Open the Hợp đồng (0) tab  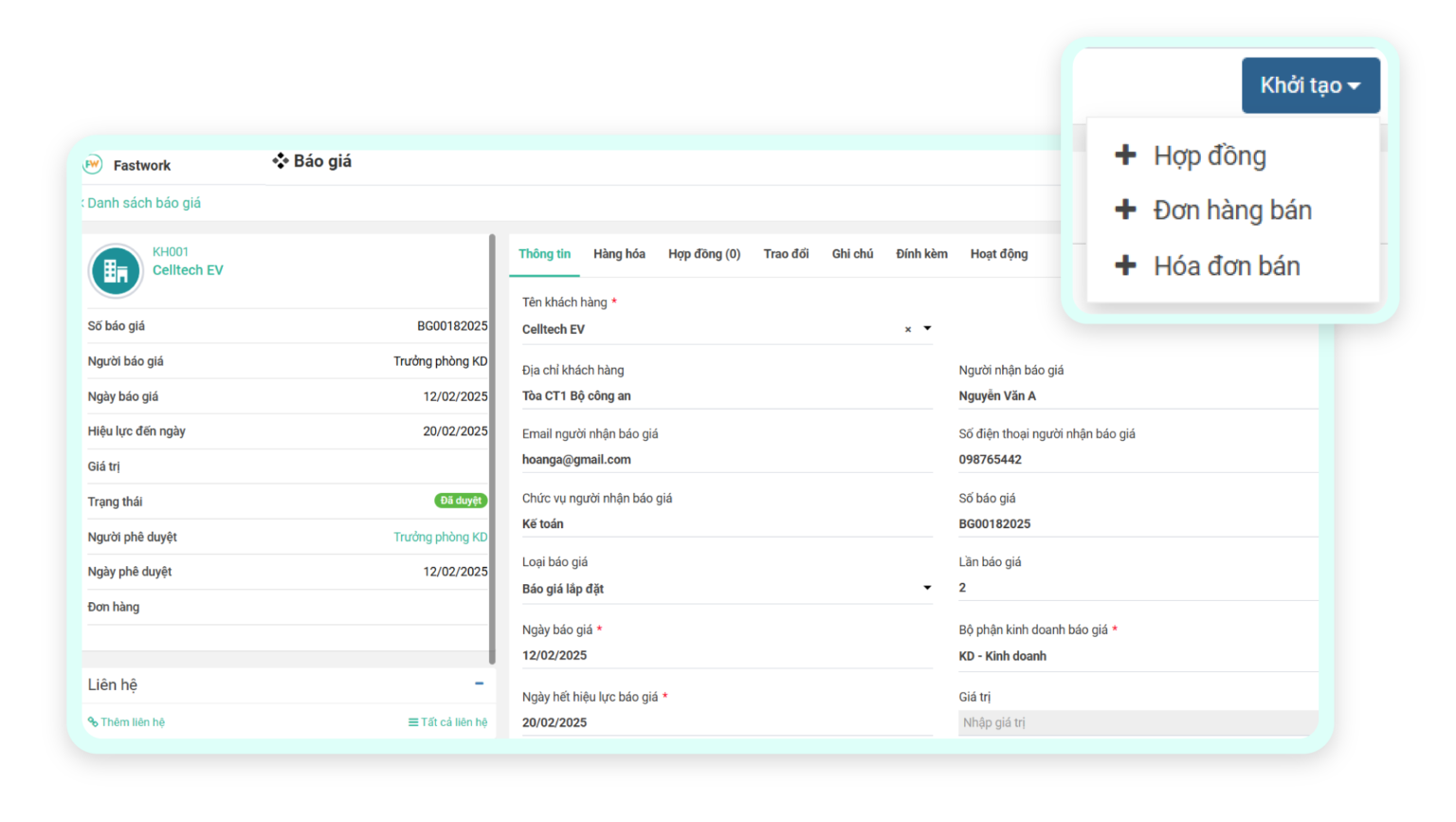[703, 254]
